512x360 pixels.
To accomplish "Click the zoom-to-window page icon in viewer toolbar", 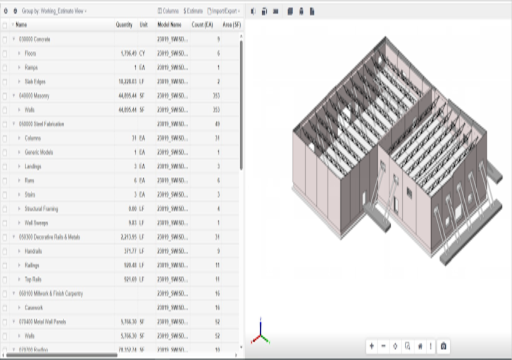I will pos(407,346).
